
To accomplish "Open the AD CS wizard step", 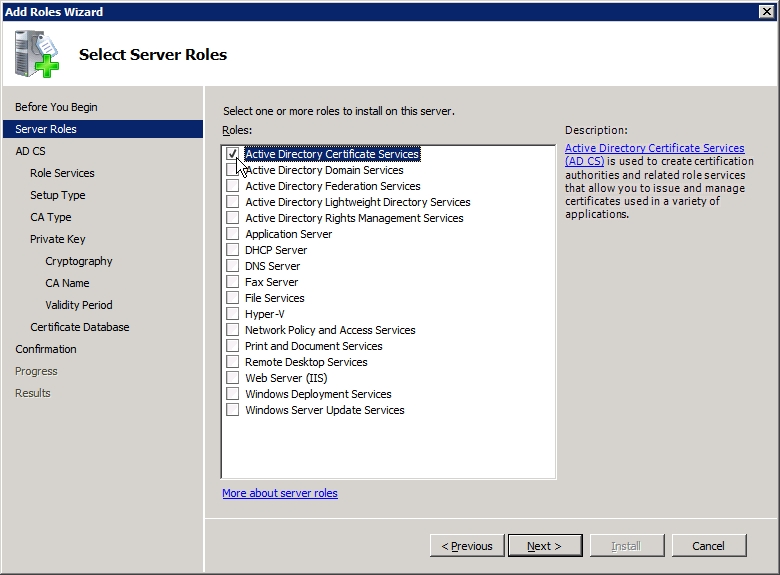I will tap(30, 151).
